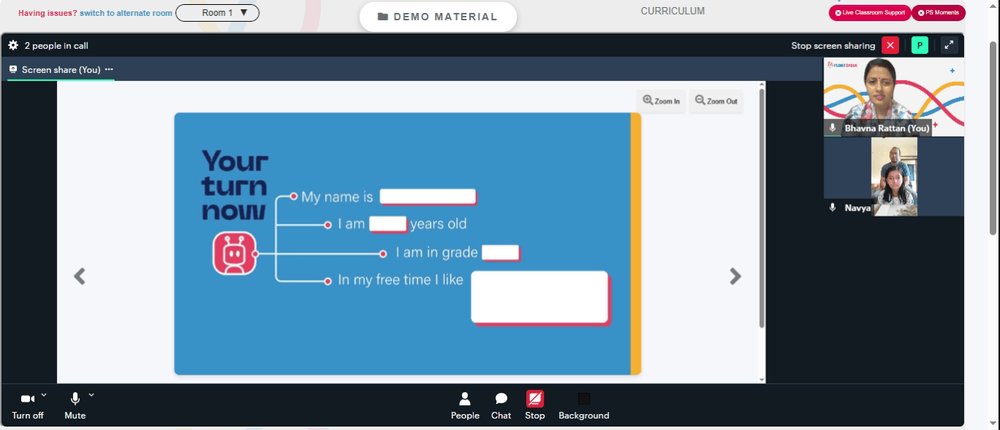Select Bhavna Rattan's video tile
The image size is (1000, 430).
coord(893,97)
